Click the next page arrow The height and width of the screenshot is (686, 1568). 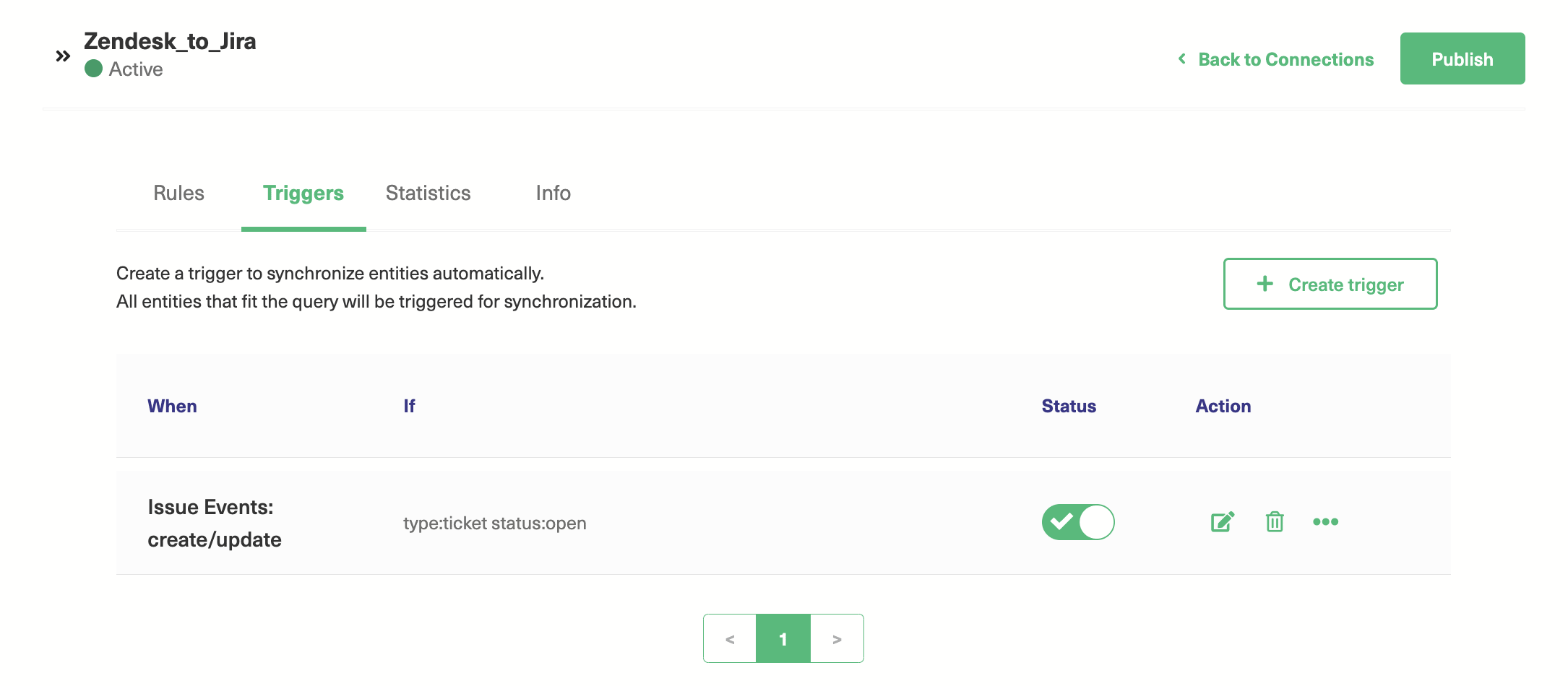coord(837,638)
